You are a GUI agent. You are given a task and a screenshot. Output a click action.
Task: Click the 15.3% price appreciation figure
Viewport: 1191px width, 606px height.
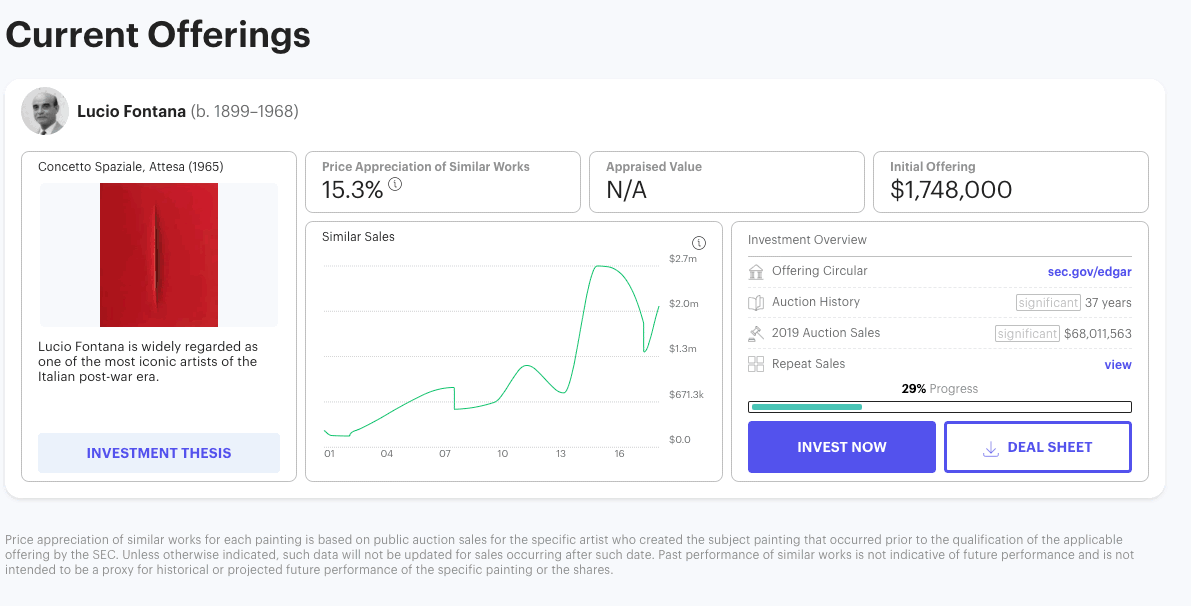[352, 190]
